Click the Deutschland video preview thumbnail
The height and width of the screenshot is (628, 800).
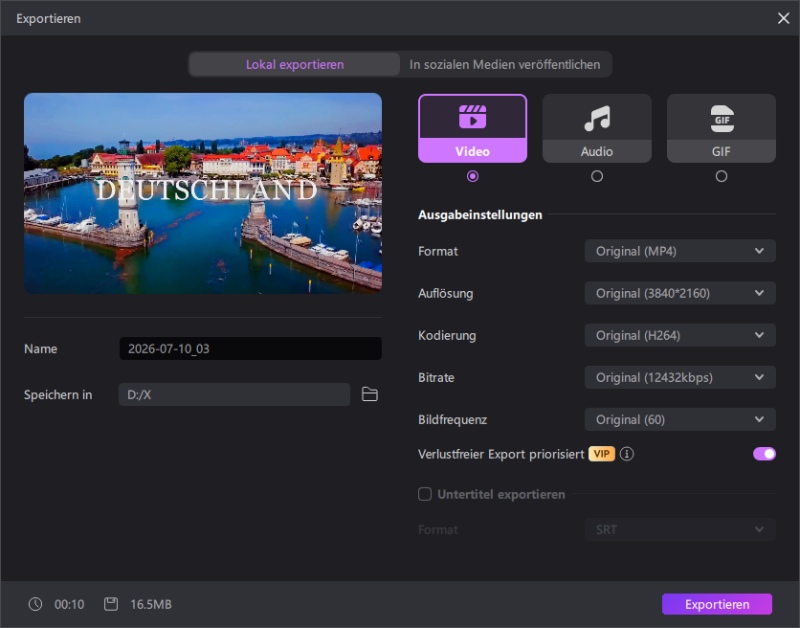point(203,193)
